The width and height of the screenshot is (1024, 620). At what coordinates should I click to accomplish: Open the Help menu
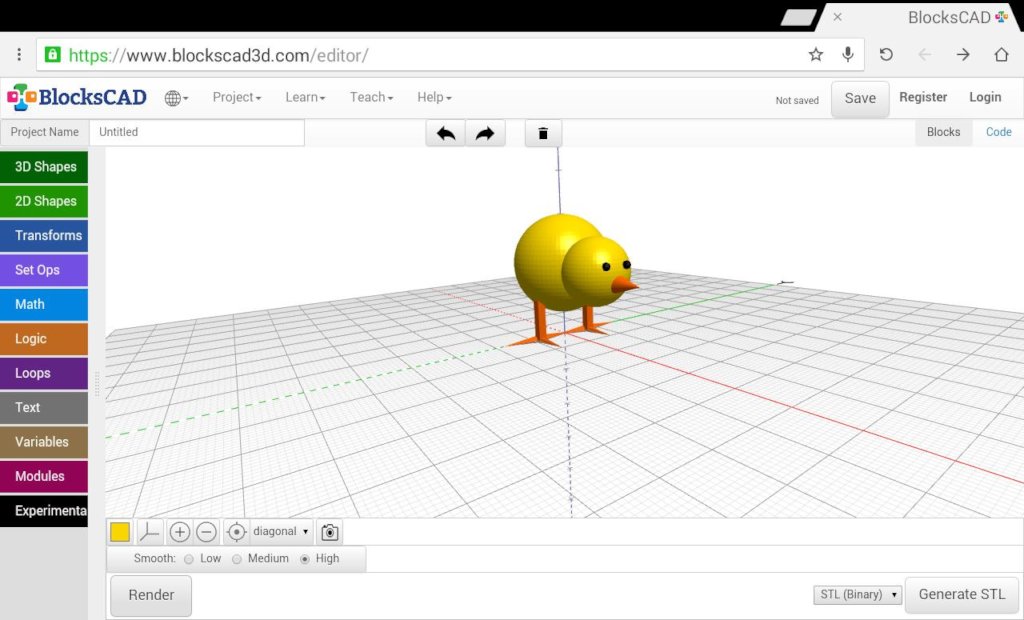click(x=434, y=97)
